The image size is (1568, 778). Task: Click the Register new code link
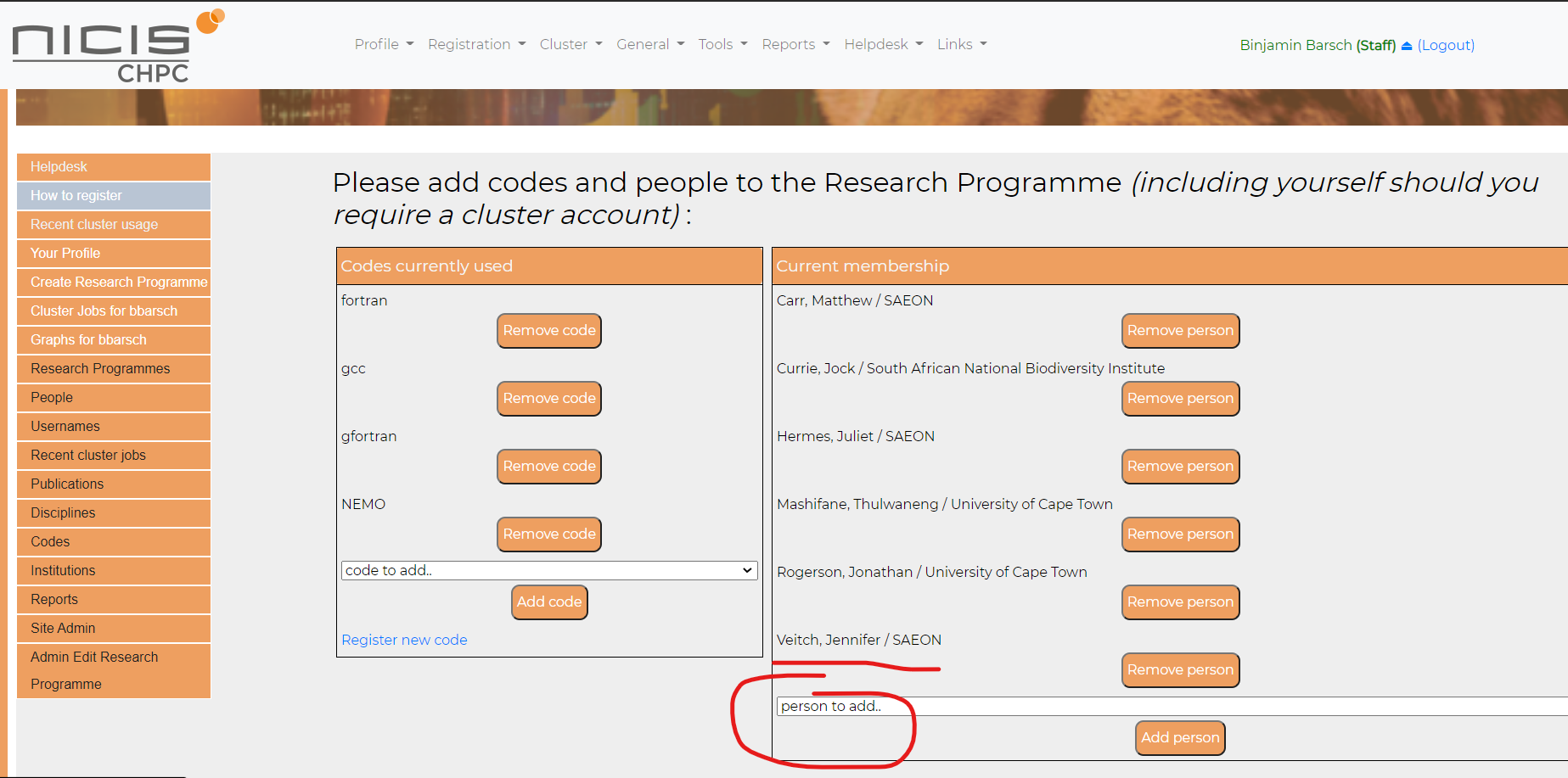click(404, 640)
